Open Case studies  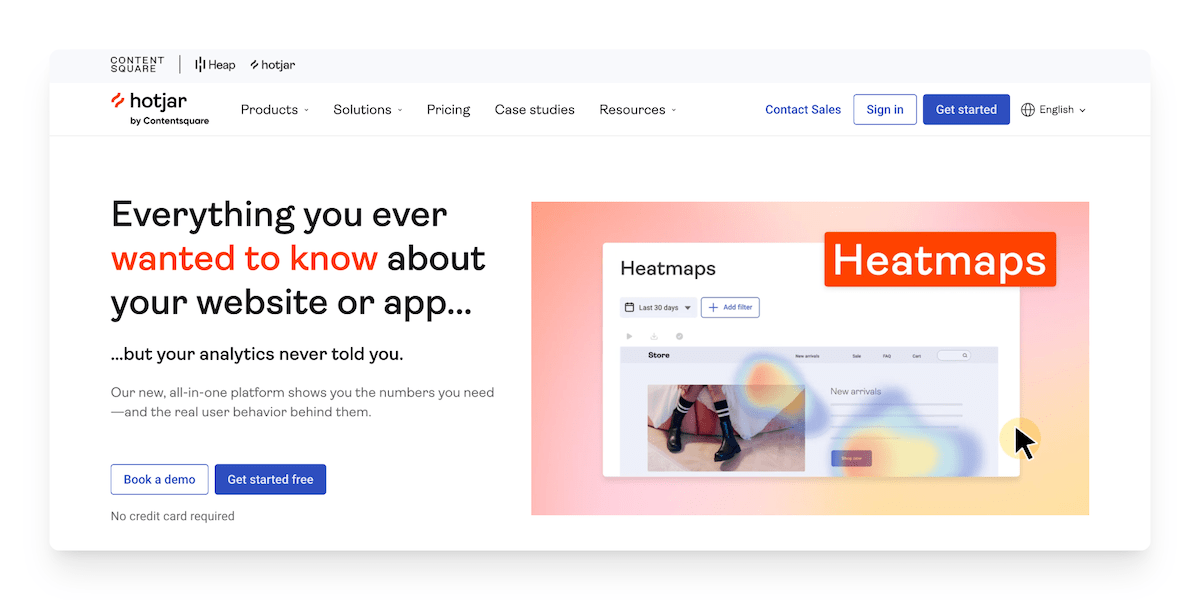(x=535, y=110)
